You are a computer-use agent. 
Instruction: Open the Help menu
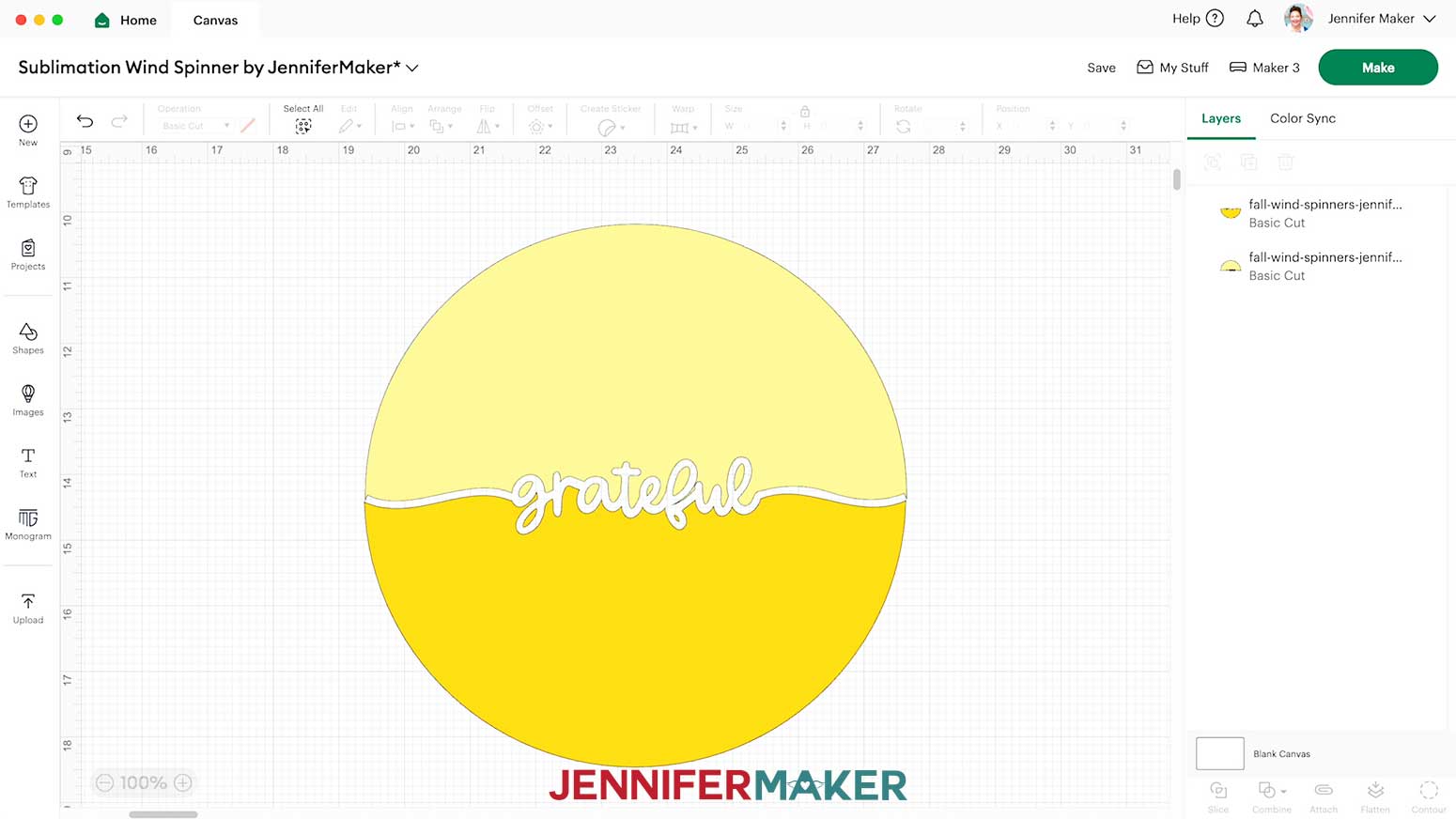click(x=1198, y=19)
